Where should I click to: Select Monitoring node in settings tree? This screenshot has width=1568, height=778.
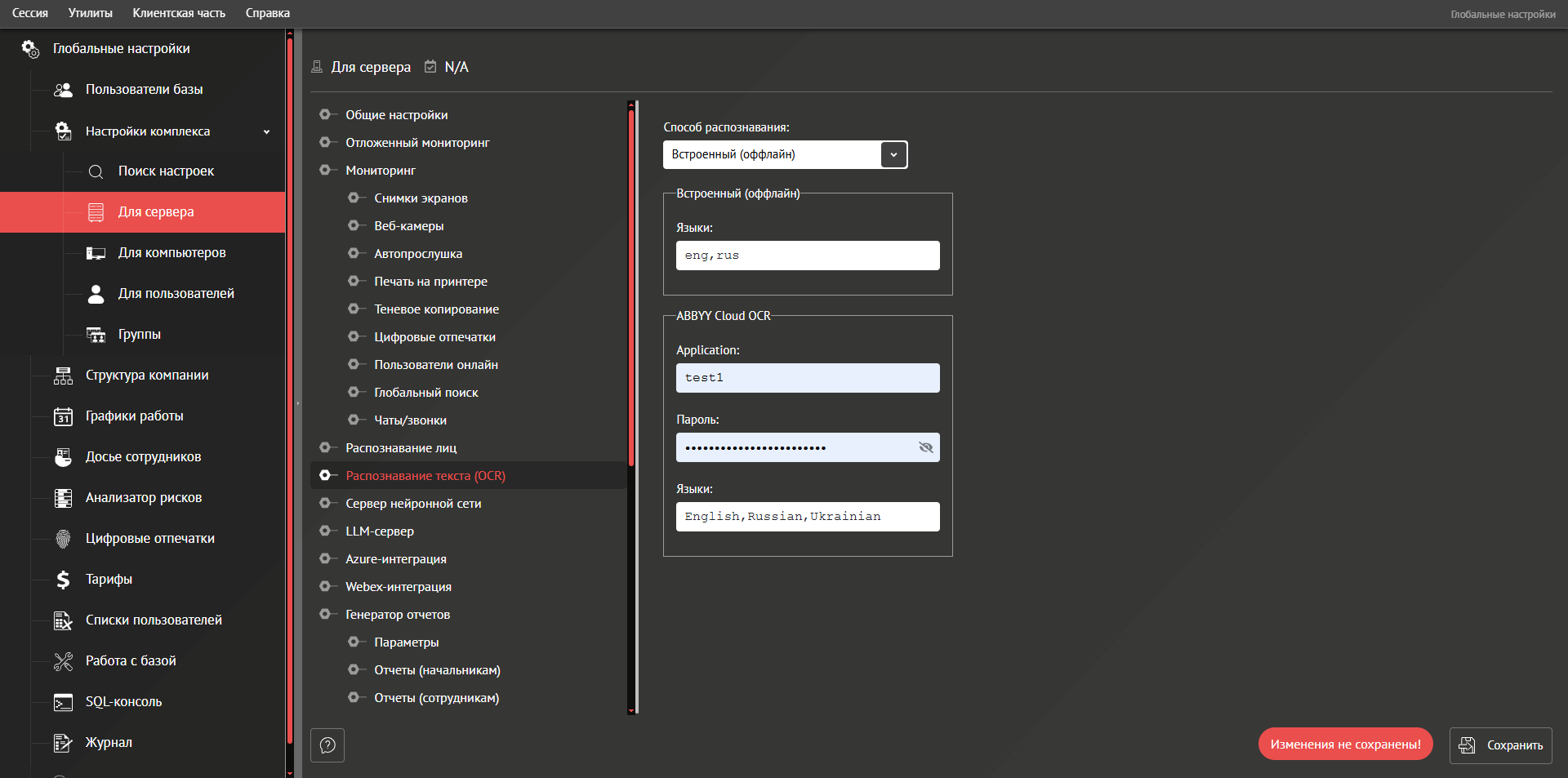380,171
